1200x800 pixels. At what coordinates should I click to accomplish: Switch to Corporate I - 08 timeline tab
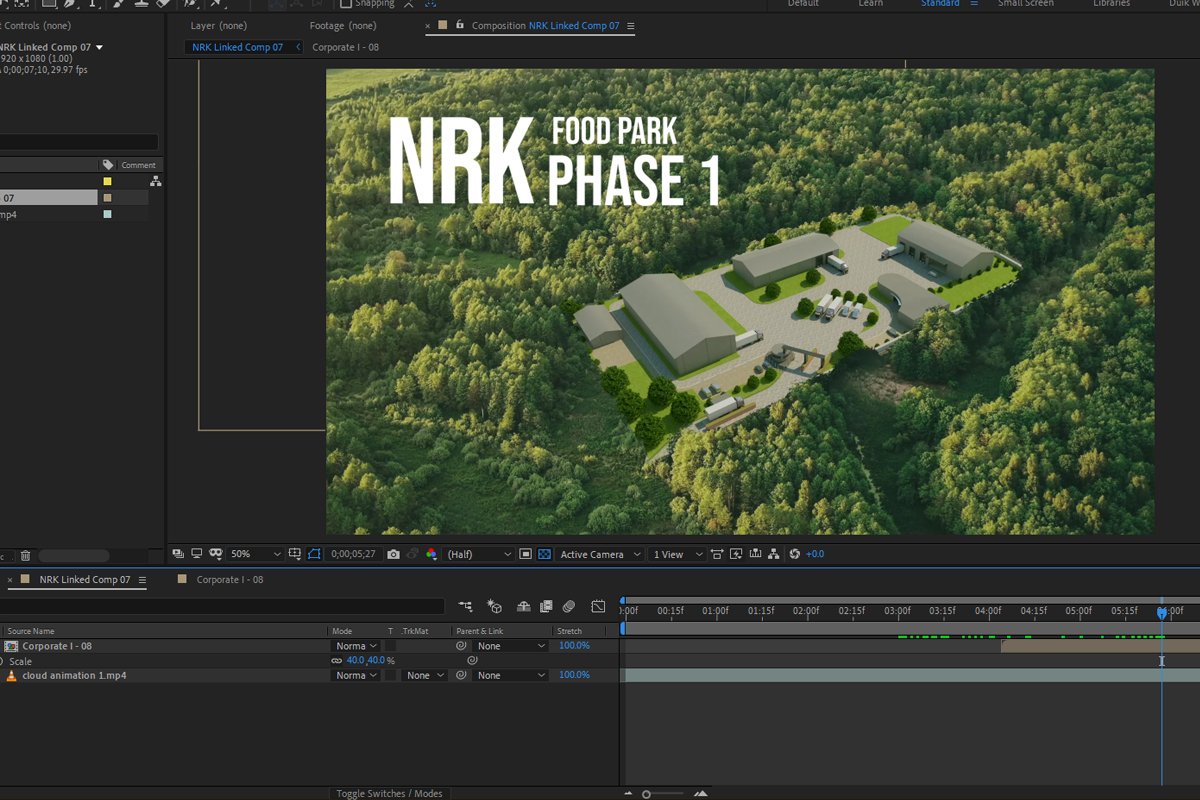230,580
